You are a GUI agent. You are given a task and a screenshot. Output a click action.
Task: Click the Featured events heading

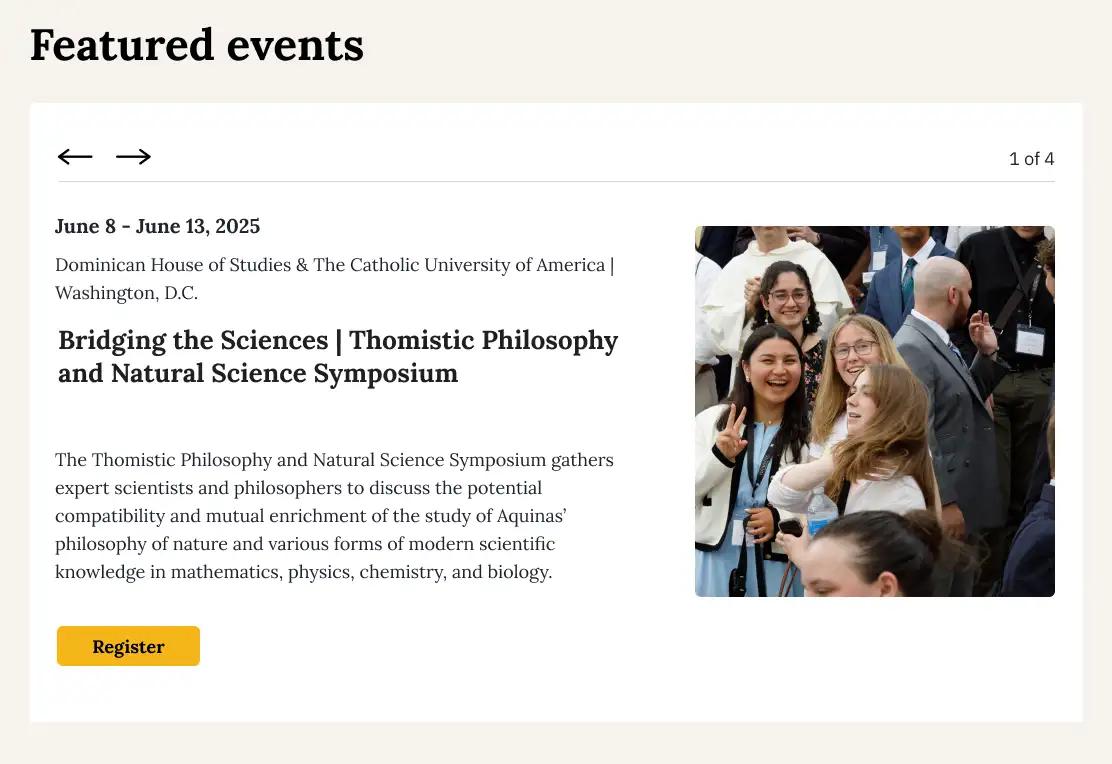coord(196,45)
